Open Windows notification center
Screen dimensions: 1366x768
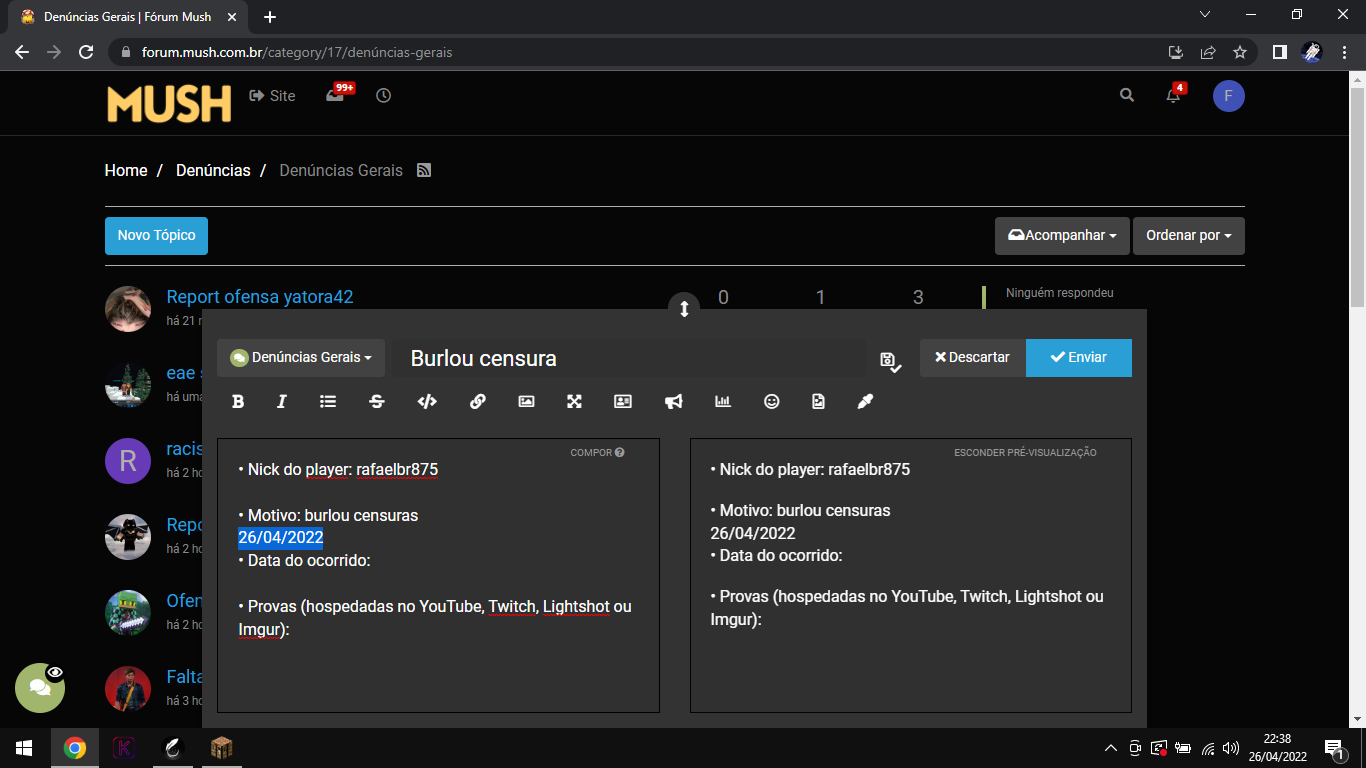[1333, 748]
